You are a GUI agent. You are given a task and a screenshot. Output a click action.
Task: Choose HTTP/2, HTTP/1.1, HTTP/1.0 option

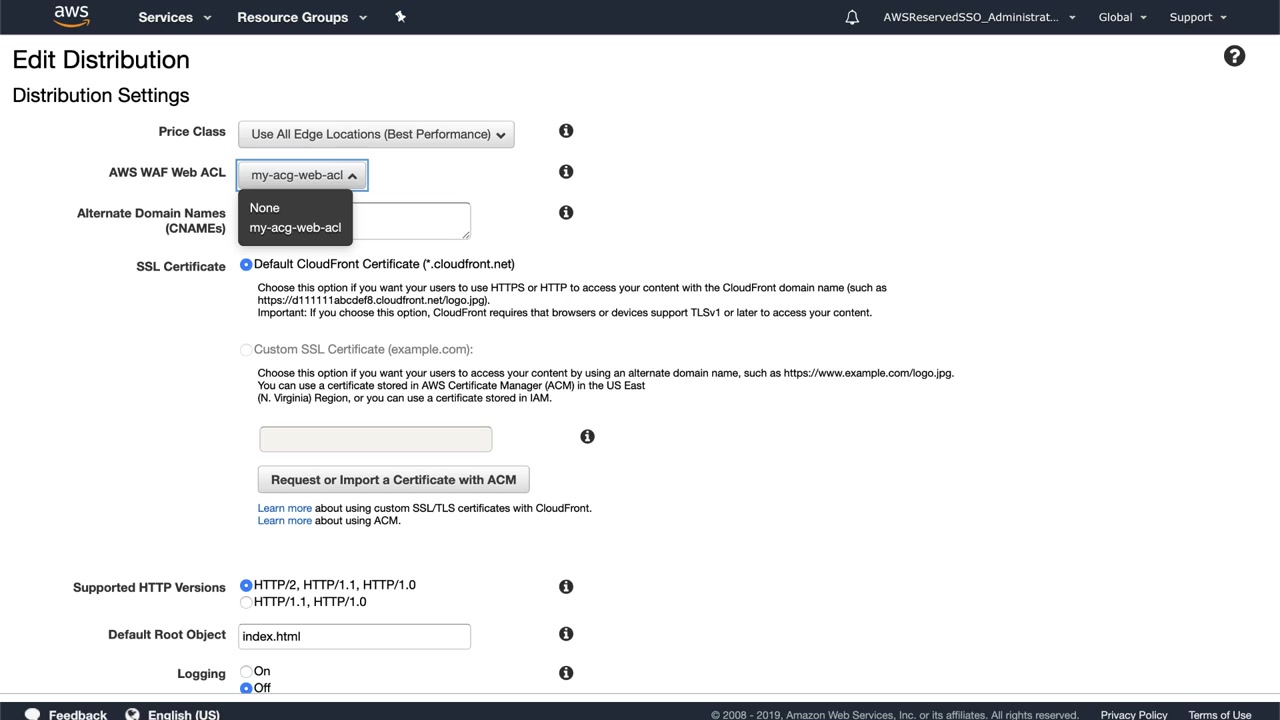(246, 586)
